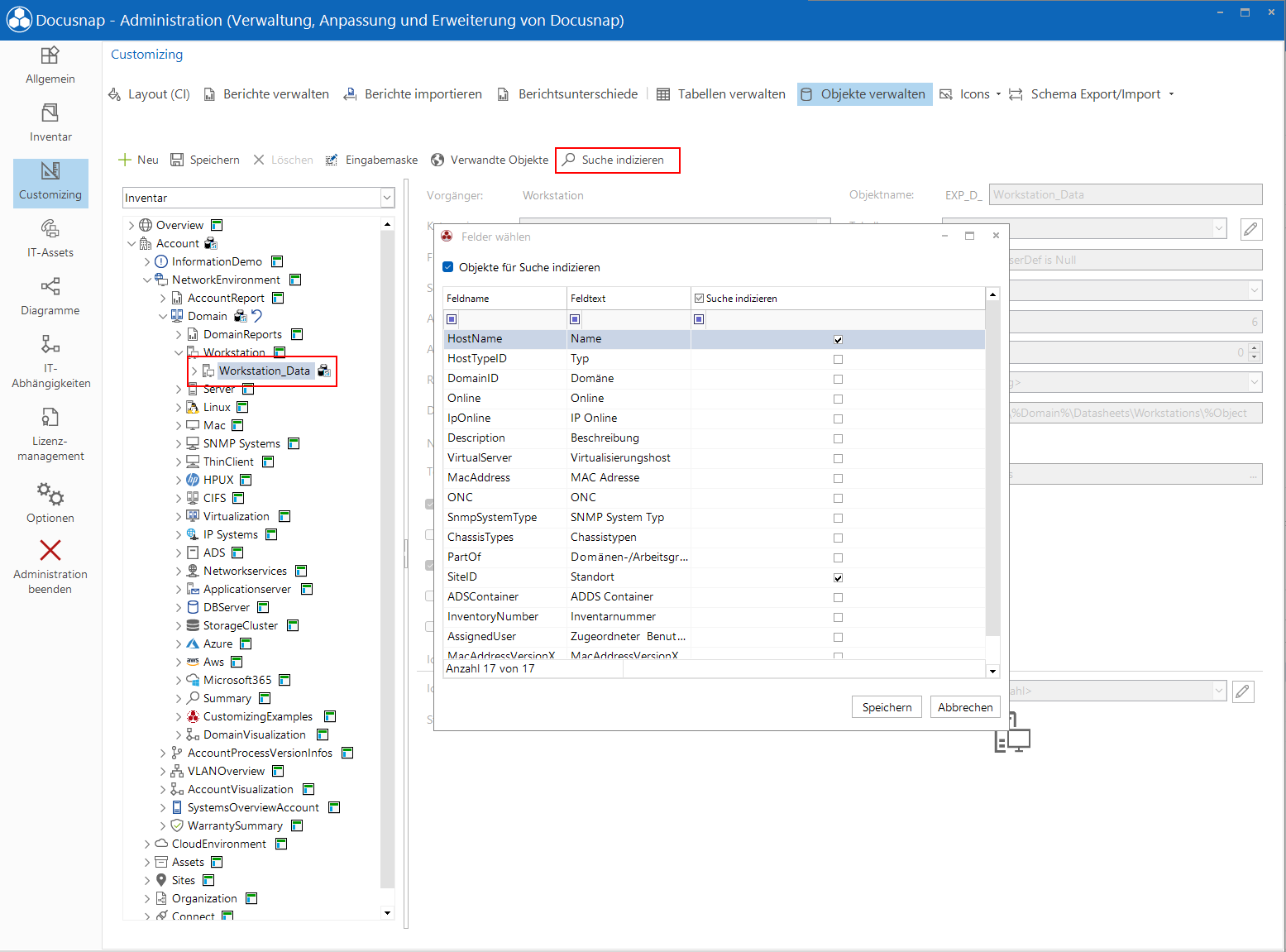This screenshot has height=952, width=1286.
Task: Open Schema Export/Import dropdown arrow
Action: 1171,94
